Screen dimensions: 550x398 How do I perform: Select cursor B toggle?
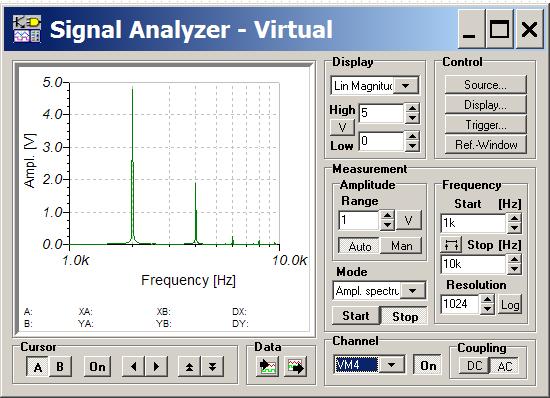coord(60,367)
